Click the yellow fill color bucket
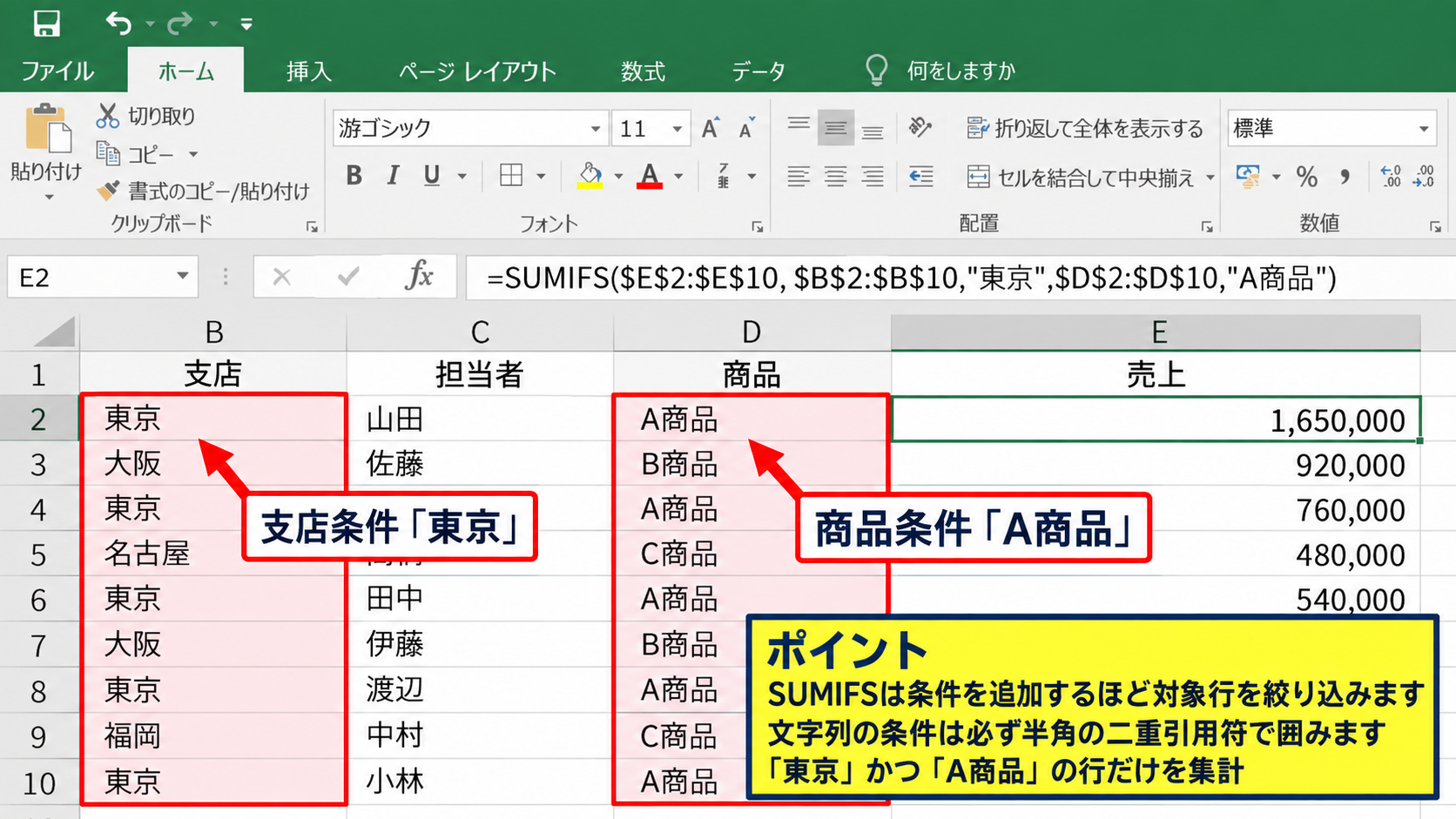This screenshot has height=819, width=1456. [590, 176]
